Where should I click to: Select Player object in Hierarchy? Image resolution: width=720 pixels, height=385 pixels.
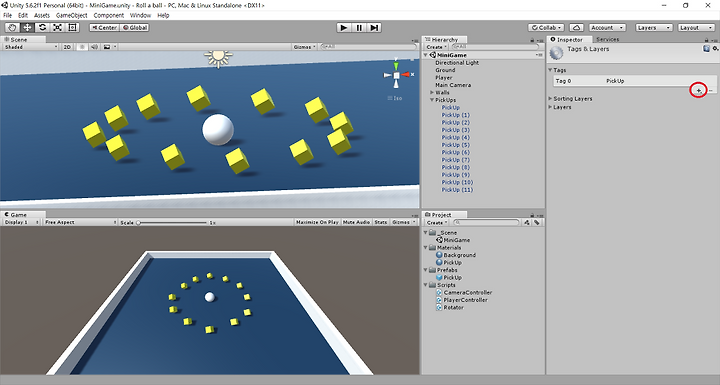(444, 78)
